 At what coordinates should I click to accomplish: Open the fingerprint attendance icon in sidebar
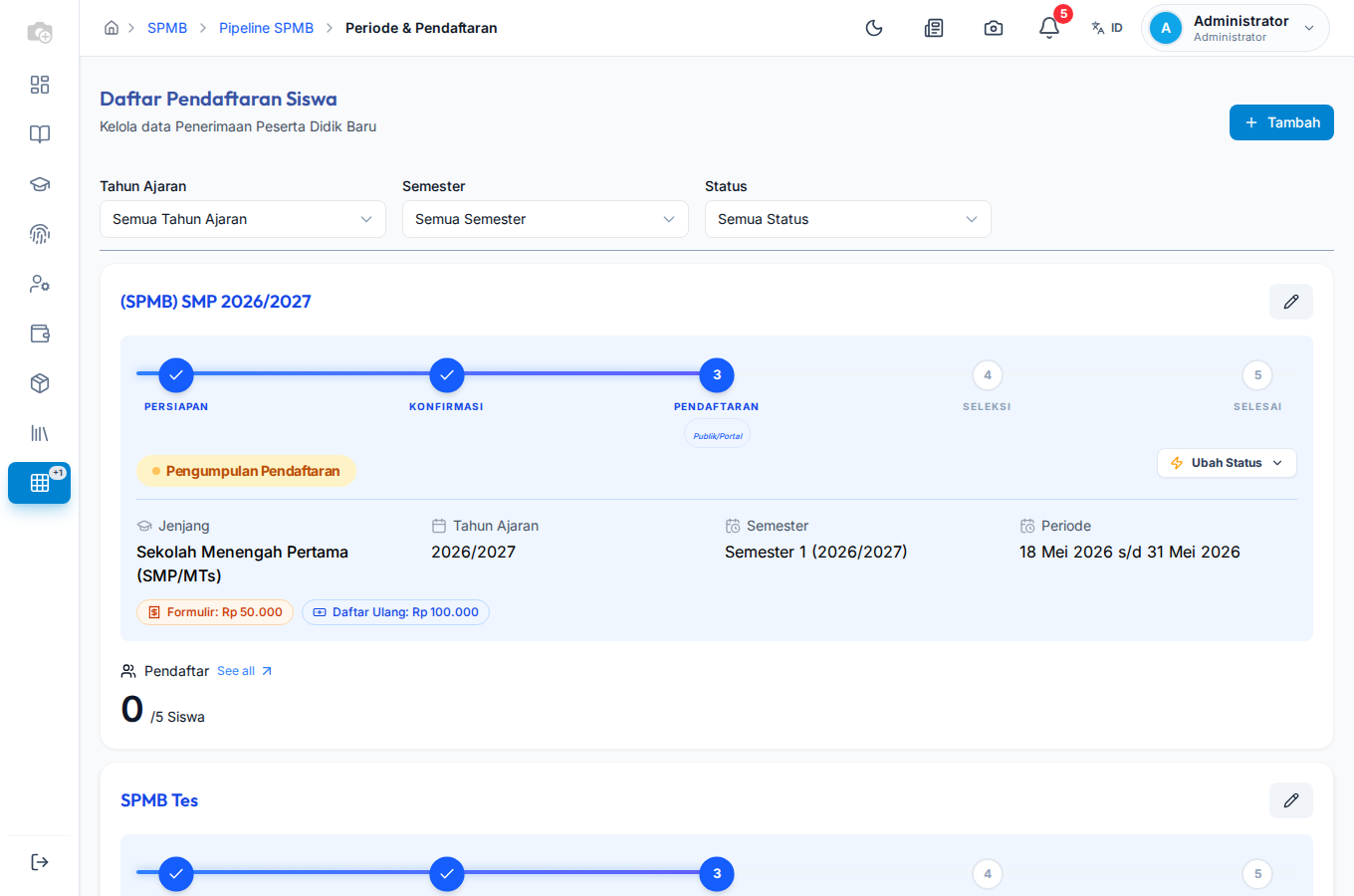tap(40, 234)
